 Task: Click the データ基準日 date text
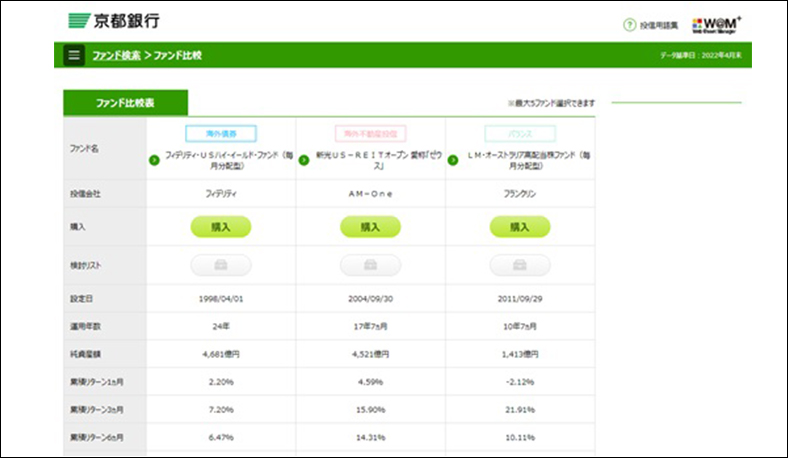click(701, 55)
